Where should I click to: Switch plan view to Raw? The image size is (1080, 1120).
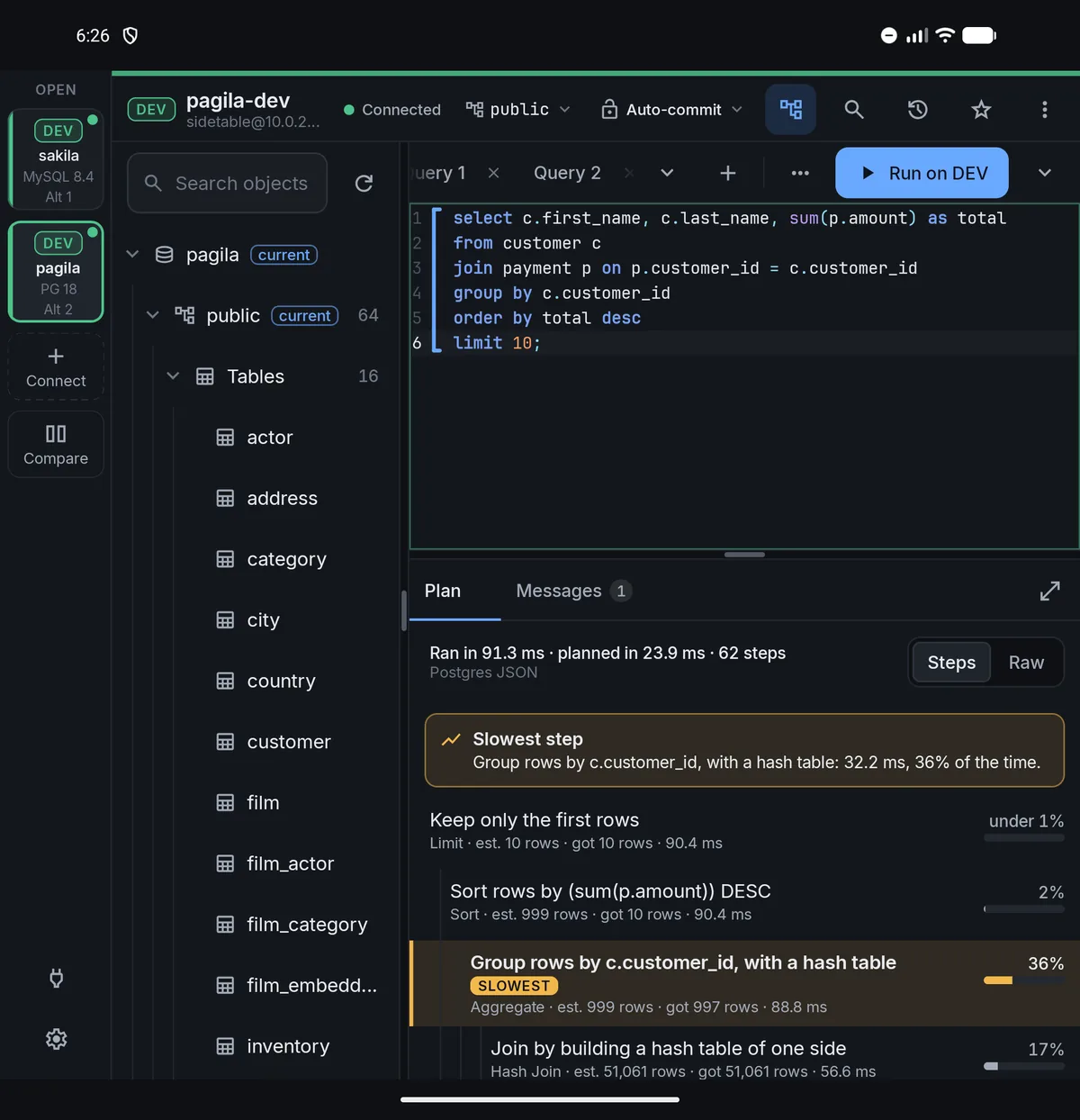click(1026, 663)
